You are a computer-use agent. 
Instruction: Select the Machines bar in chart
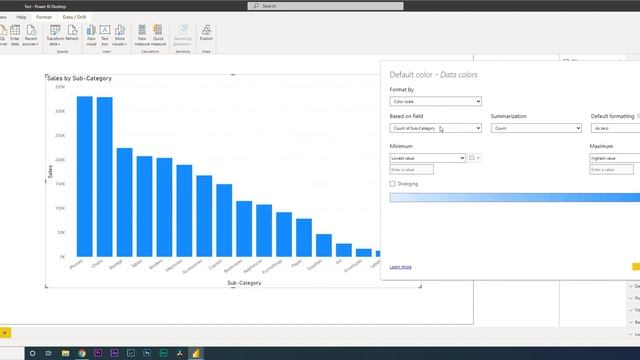point(184,211)
